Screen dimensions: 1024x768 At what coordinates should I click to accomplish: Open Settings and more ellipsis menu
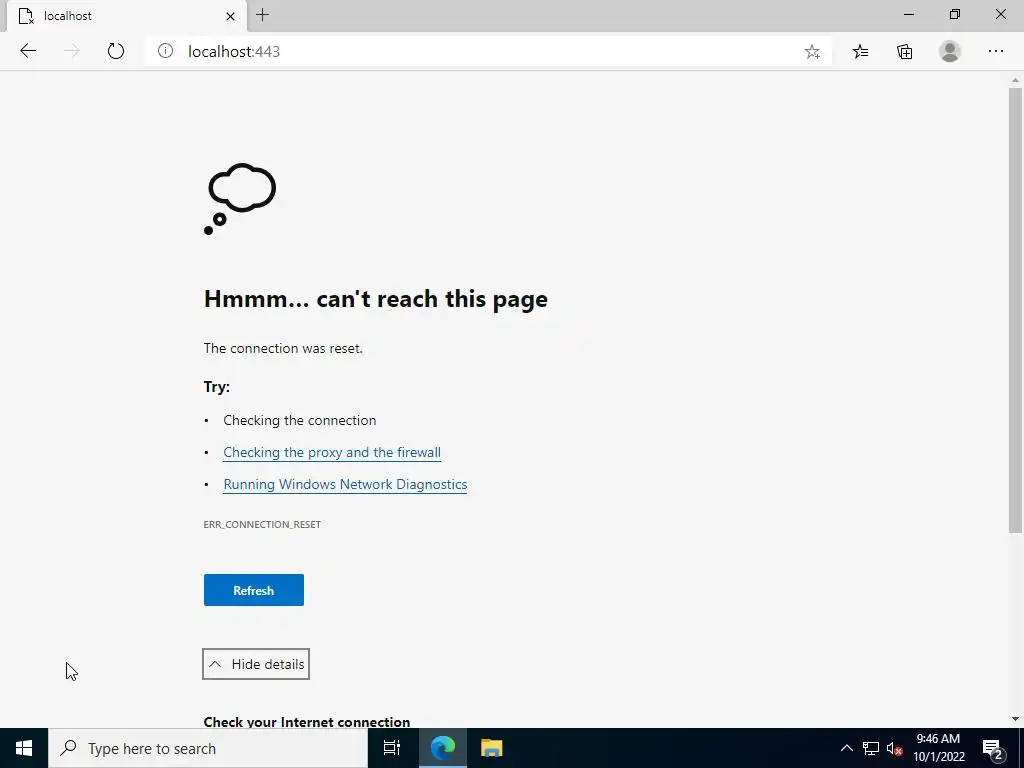click(995, 51)
